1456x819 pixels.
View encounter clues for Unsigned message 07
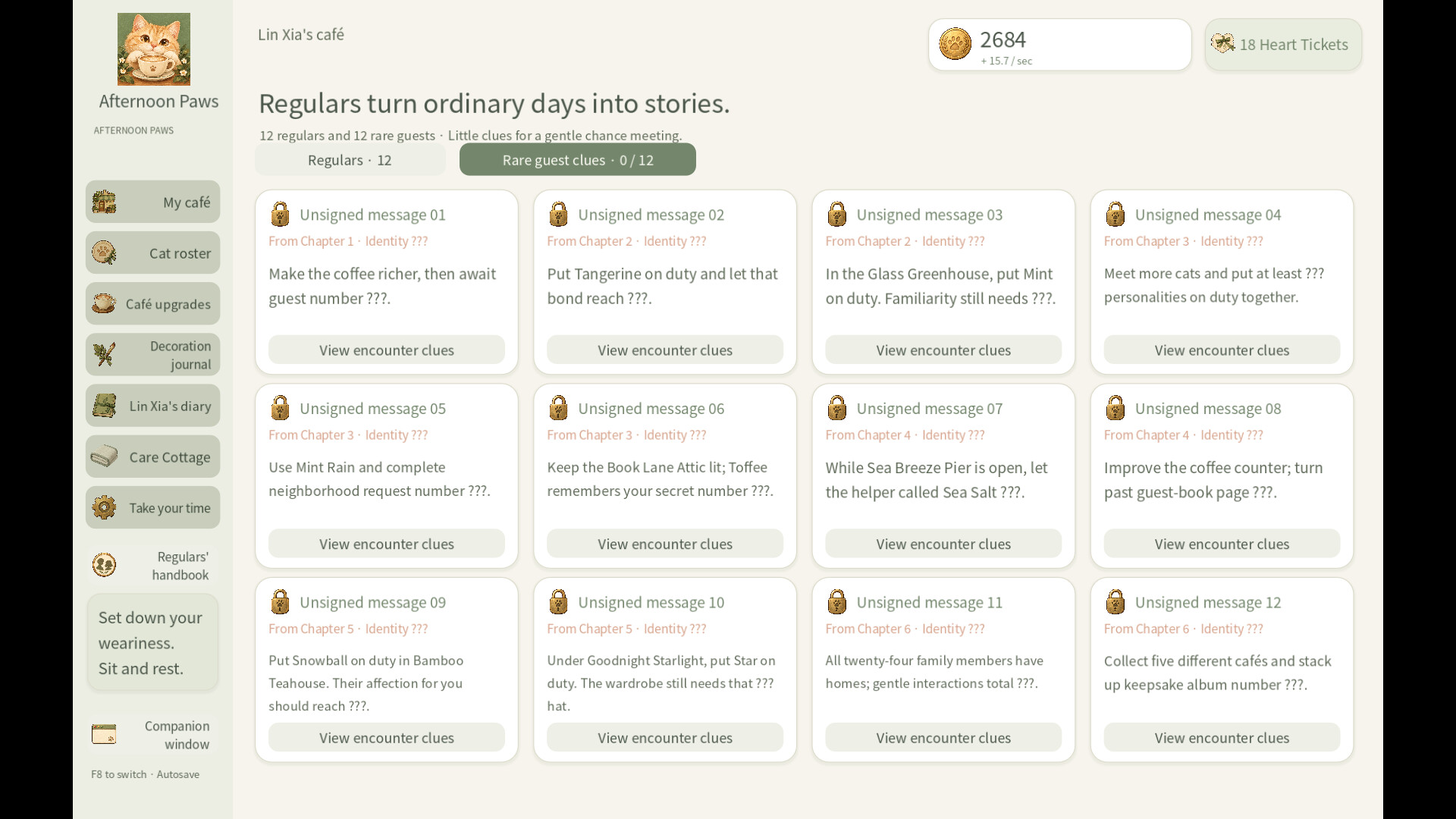(x=943, y=544)
